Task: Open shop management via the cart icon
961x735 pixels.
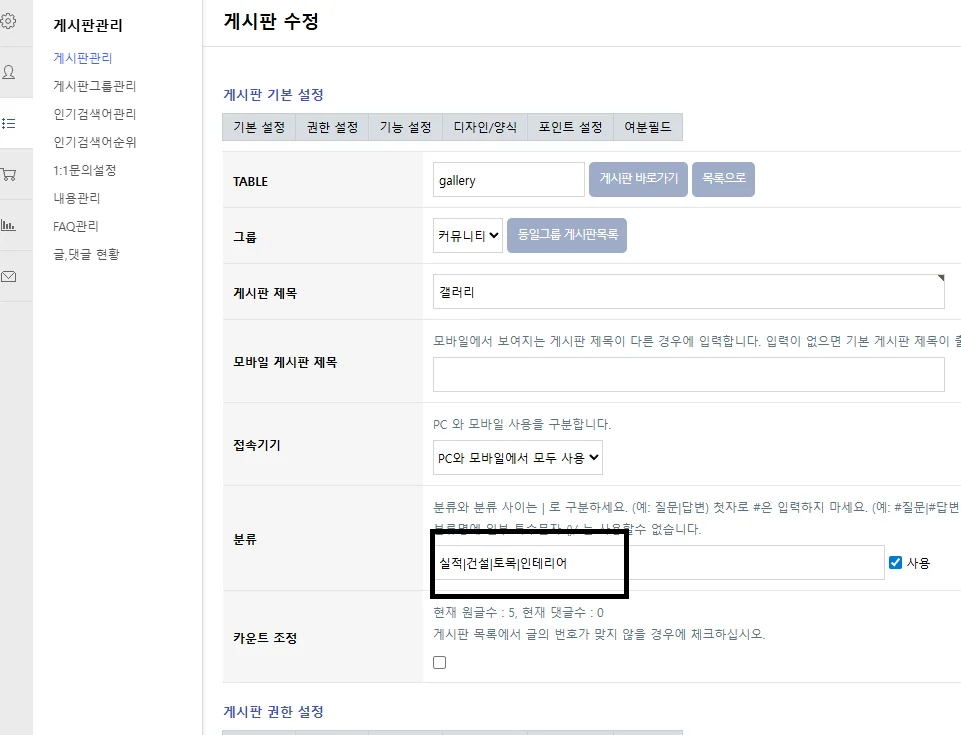Action: pos(9,174)
